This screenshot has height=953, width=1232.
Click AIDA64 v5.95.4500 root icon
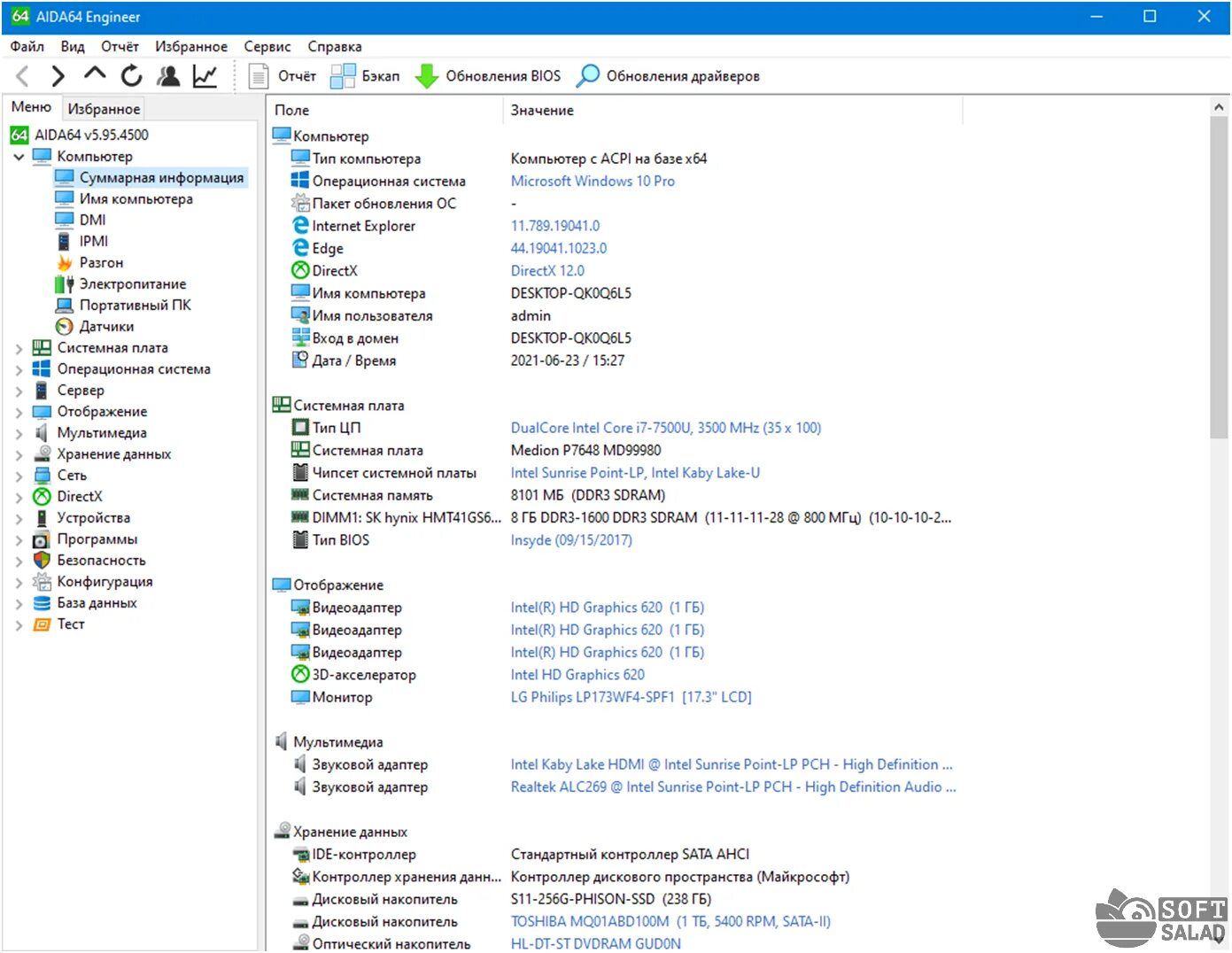(x=19, y=135)
